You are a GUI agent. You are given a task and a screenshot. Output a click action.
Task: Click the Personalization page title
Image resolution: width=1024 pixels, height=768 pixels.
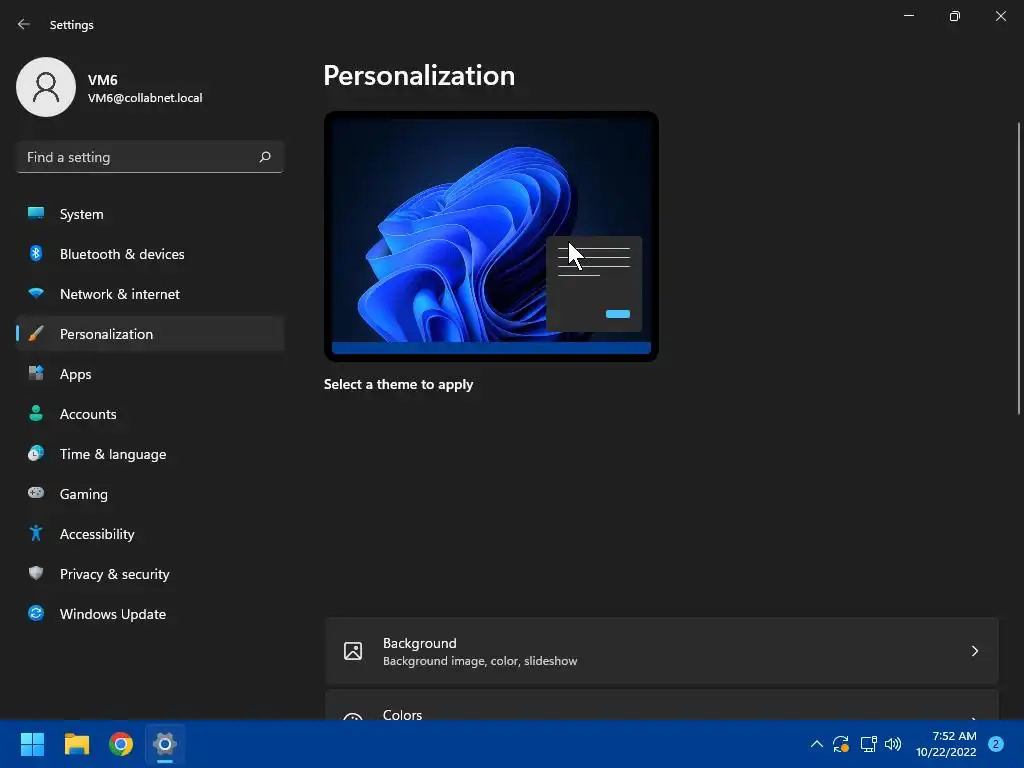(x=419, y=76)
